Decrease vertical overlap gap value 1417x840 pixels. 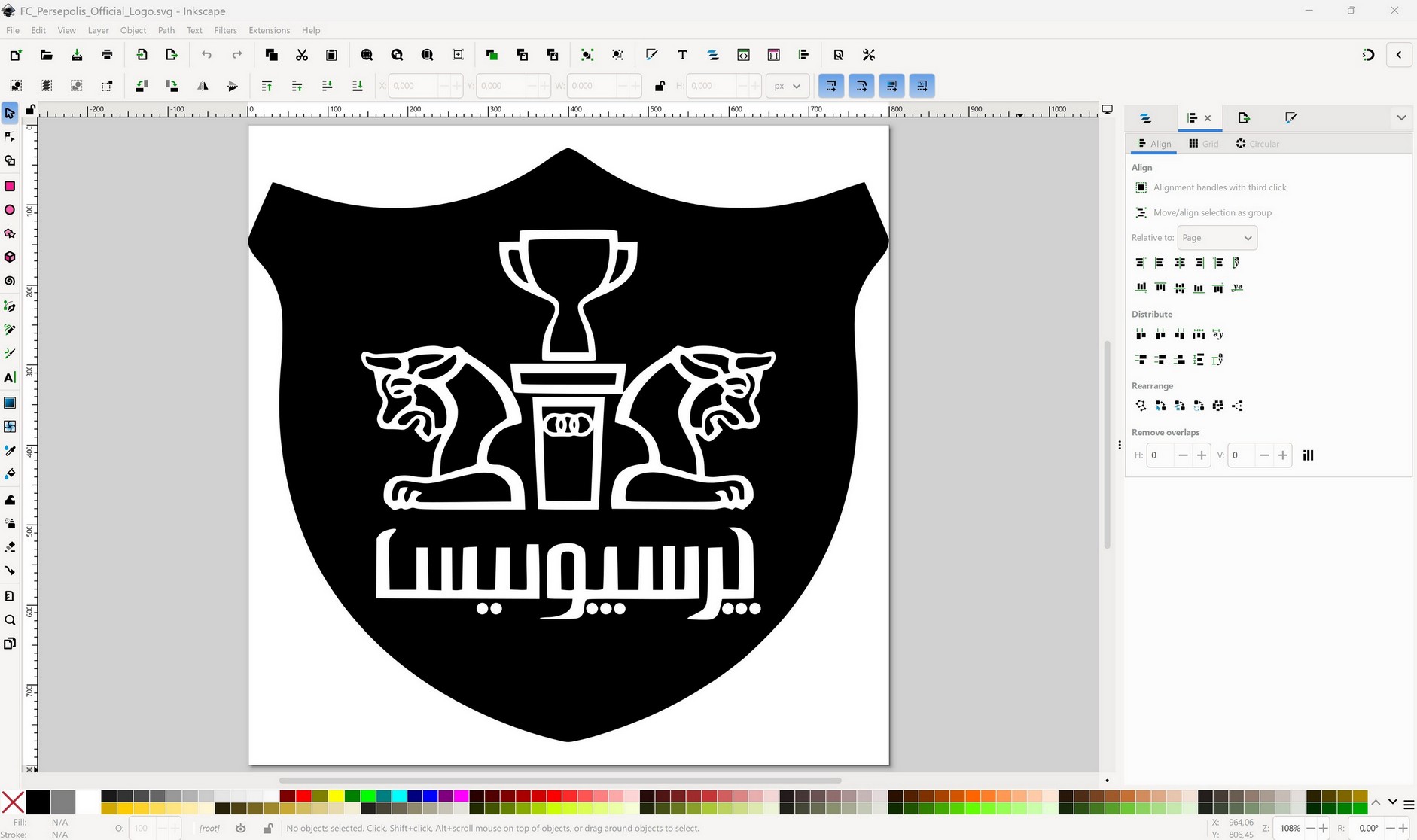tap(1264, 455)
